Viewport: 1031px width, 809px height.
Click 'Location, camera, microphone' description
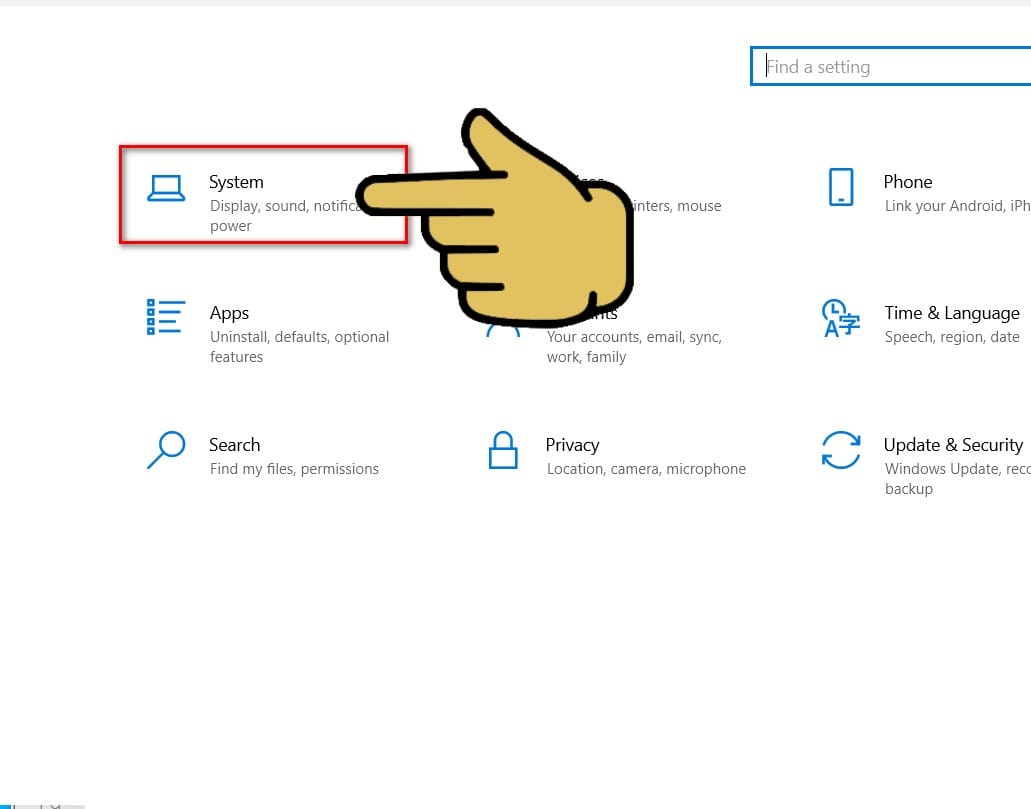pos(646,469)
